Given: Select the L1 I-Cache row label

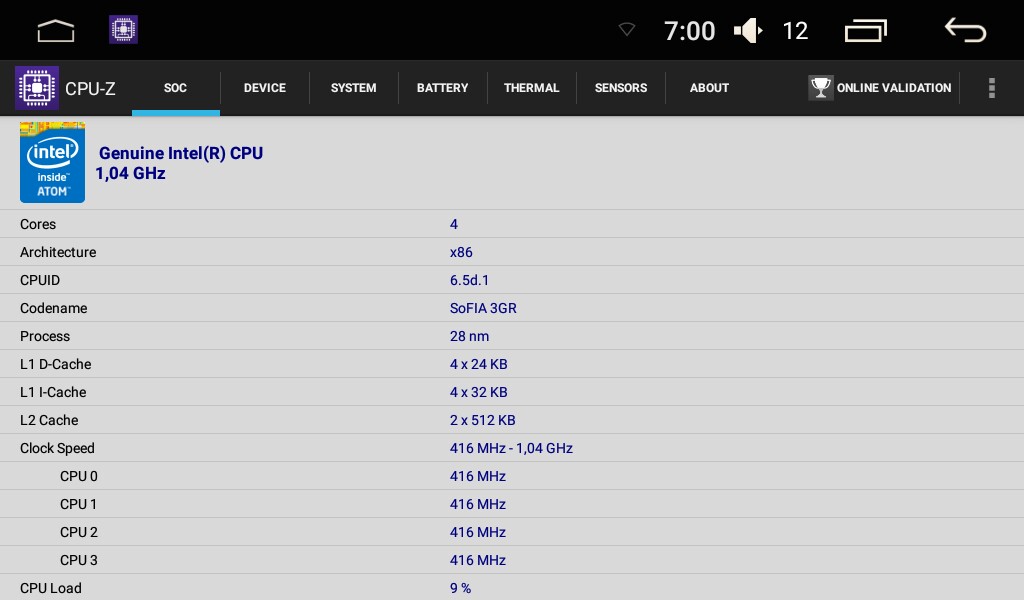Looking at the screenshot, I should pos(53,393).
